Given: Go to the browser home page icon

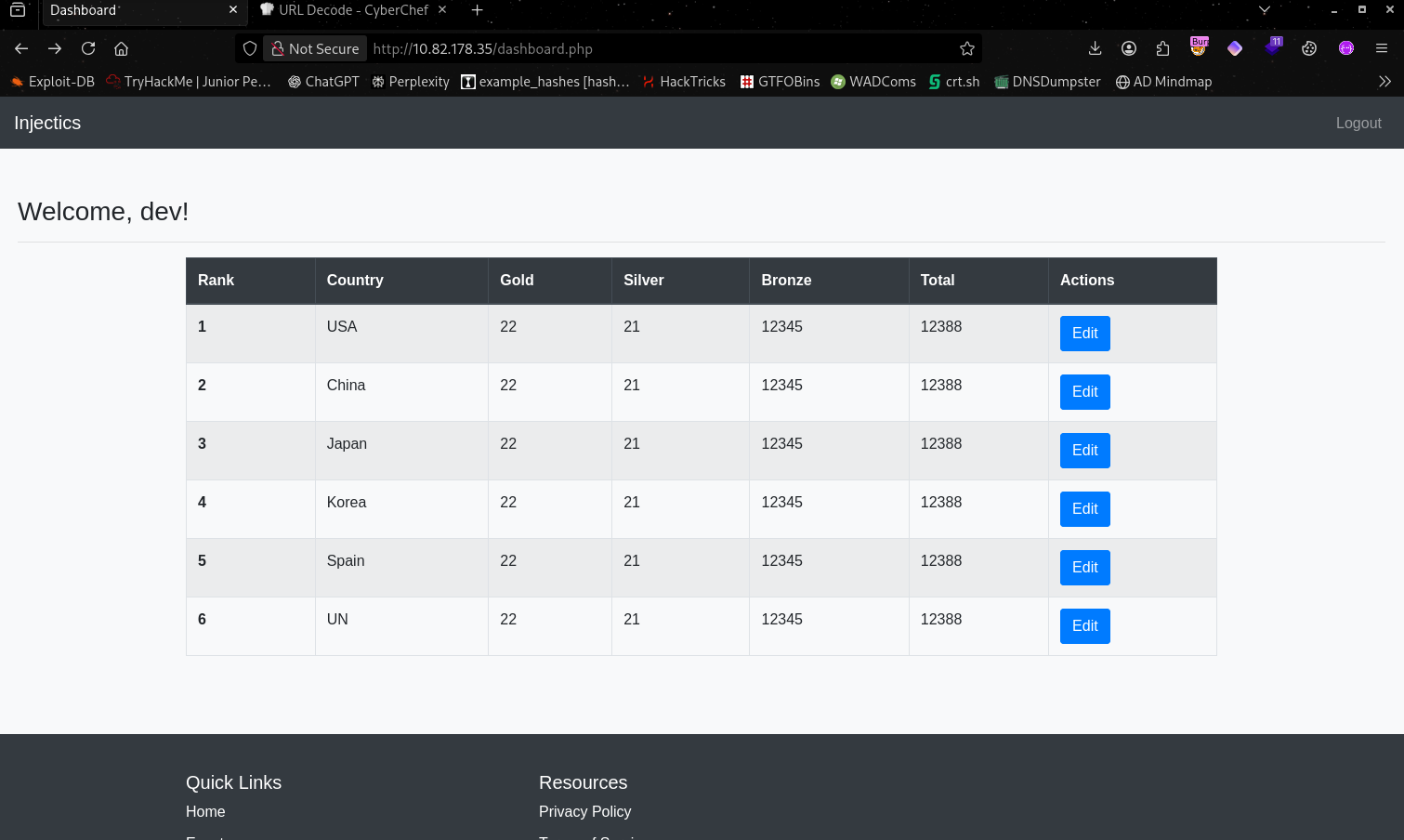Looking at the screenshot, I should tap(121, 48).
